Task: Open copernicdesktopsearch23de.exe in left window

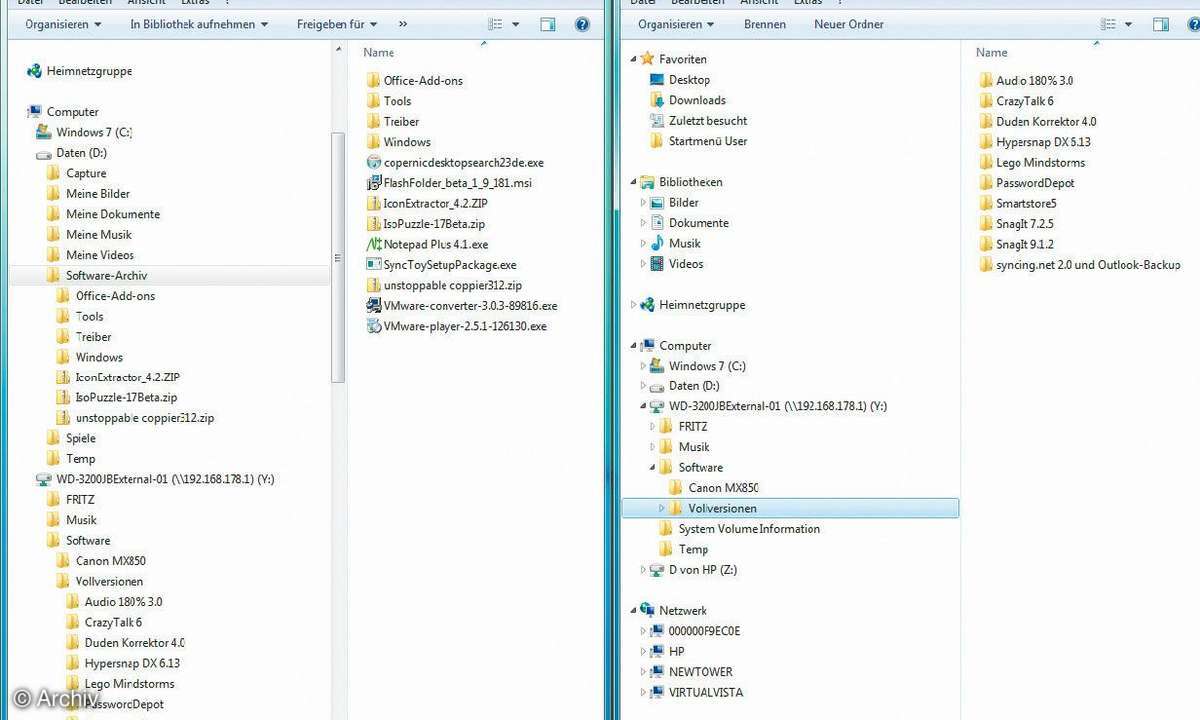Action: click(455, 162)
